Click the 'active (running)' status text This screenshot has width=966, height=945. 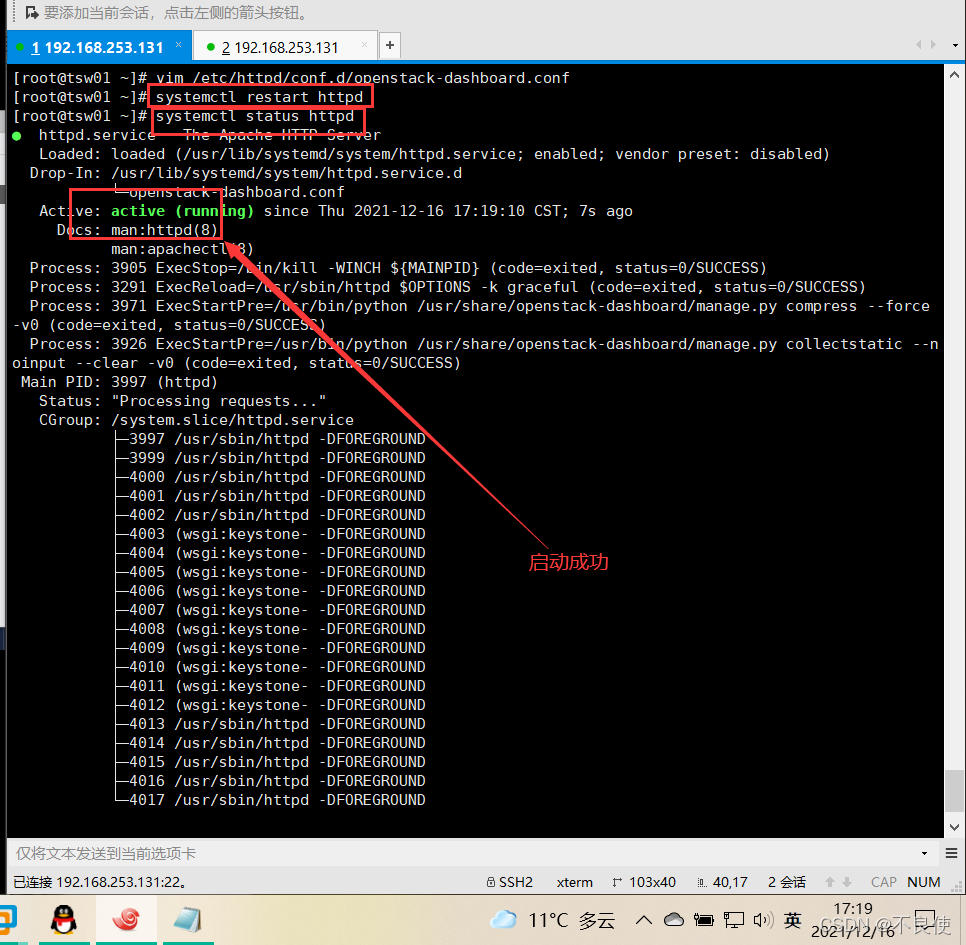pos(182,211)
